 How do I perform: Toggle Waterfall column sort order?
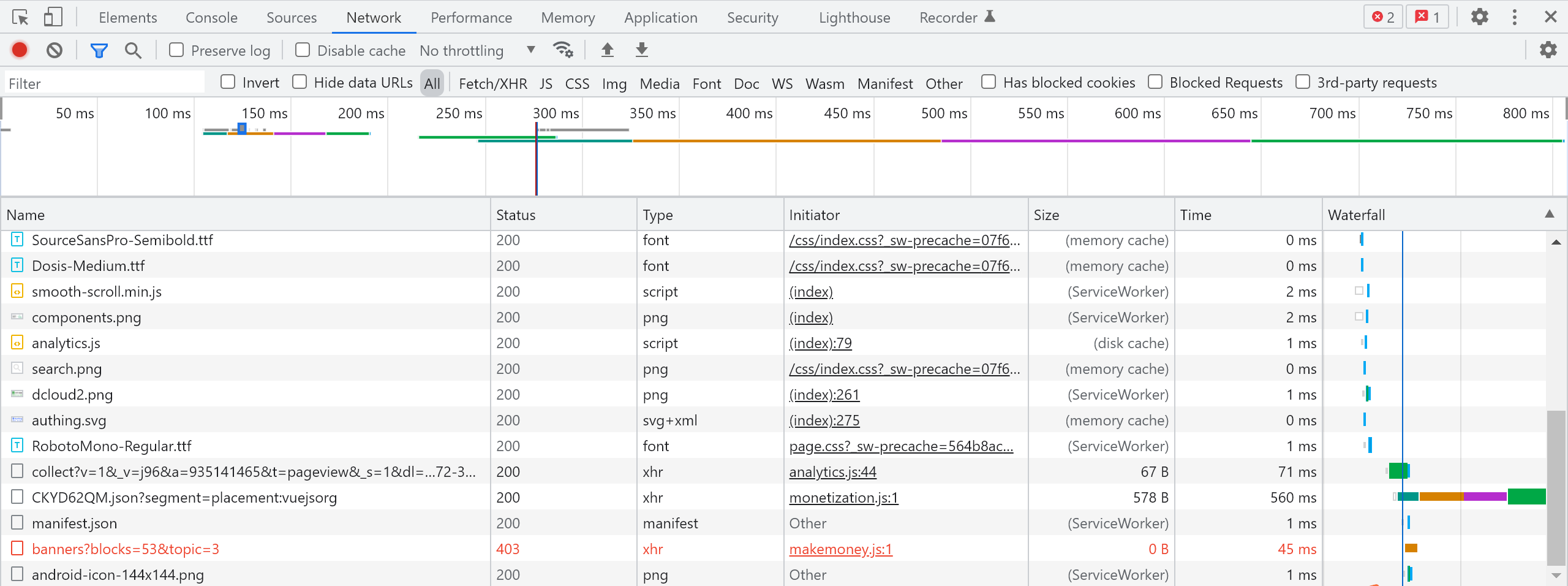[x=1357, y=215]
